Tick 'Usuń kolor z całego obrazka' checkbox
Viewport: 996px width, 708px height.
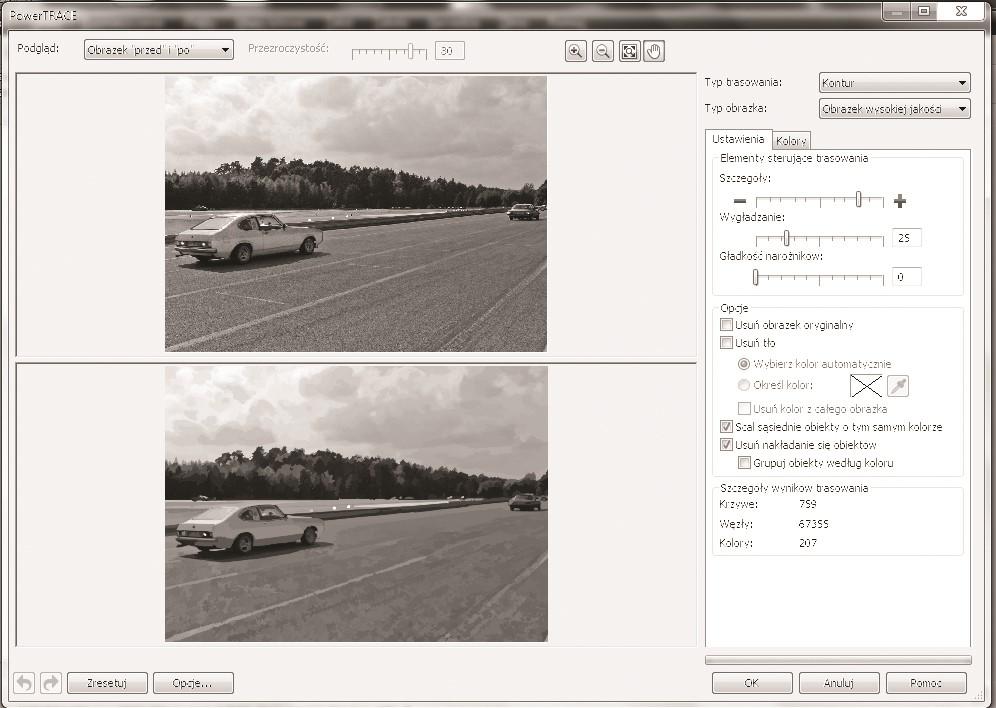point(744,408)
